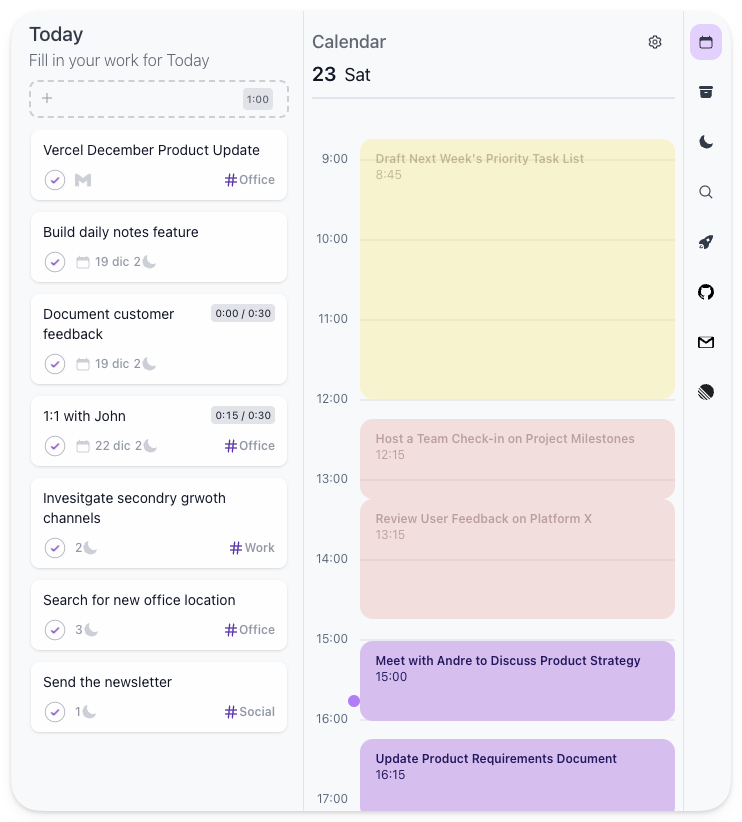742x822 pixels.
Task: Click the rocket icon in sidebar
Action: point(705,242)
